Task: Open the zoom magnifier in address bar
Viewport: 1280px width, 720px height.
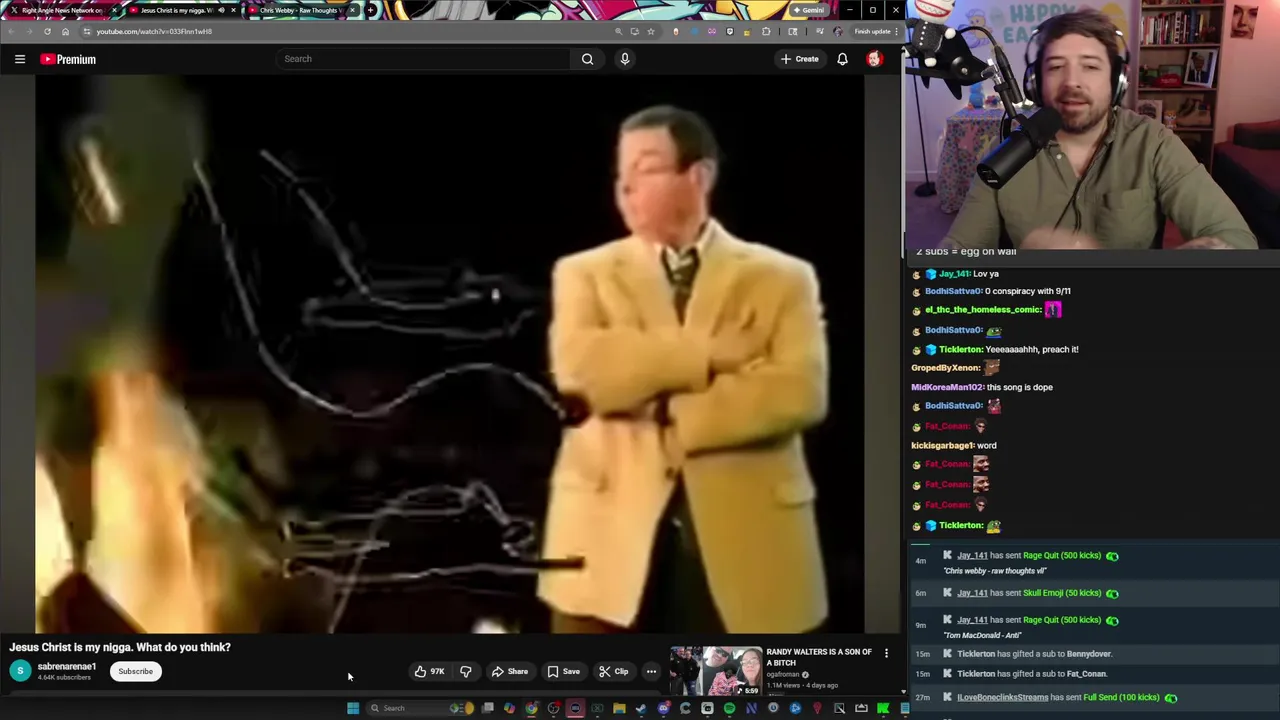Action: click(x=618, y=31)
